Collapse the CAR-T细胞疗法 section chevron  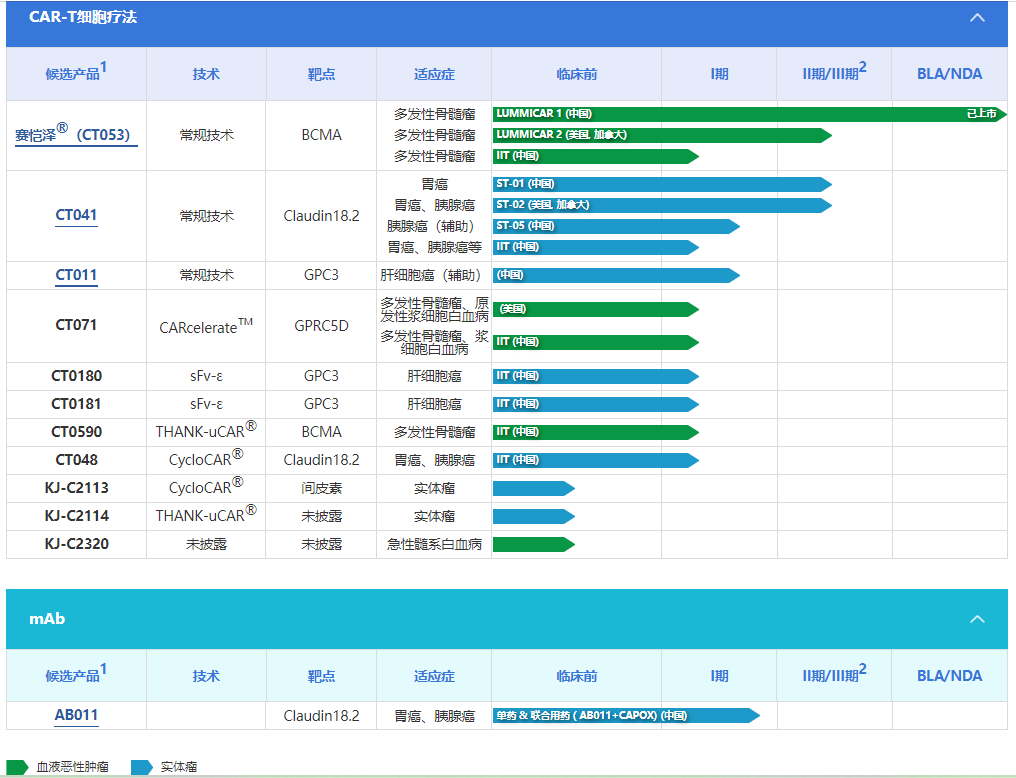977,18
